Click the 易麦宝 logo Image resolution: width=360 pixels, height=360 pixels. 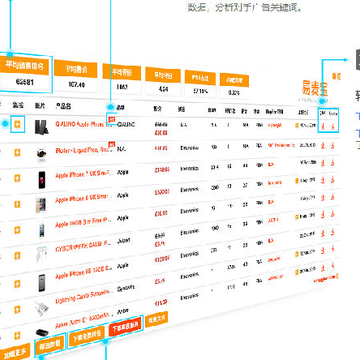315,89
